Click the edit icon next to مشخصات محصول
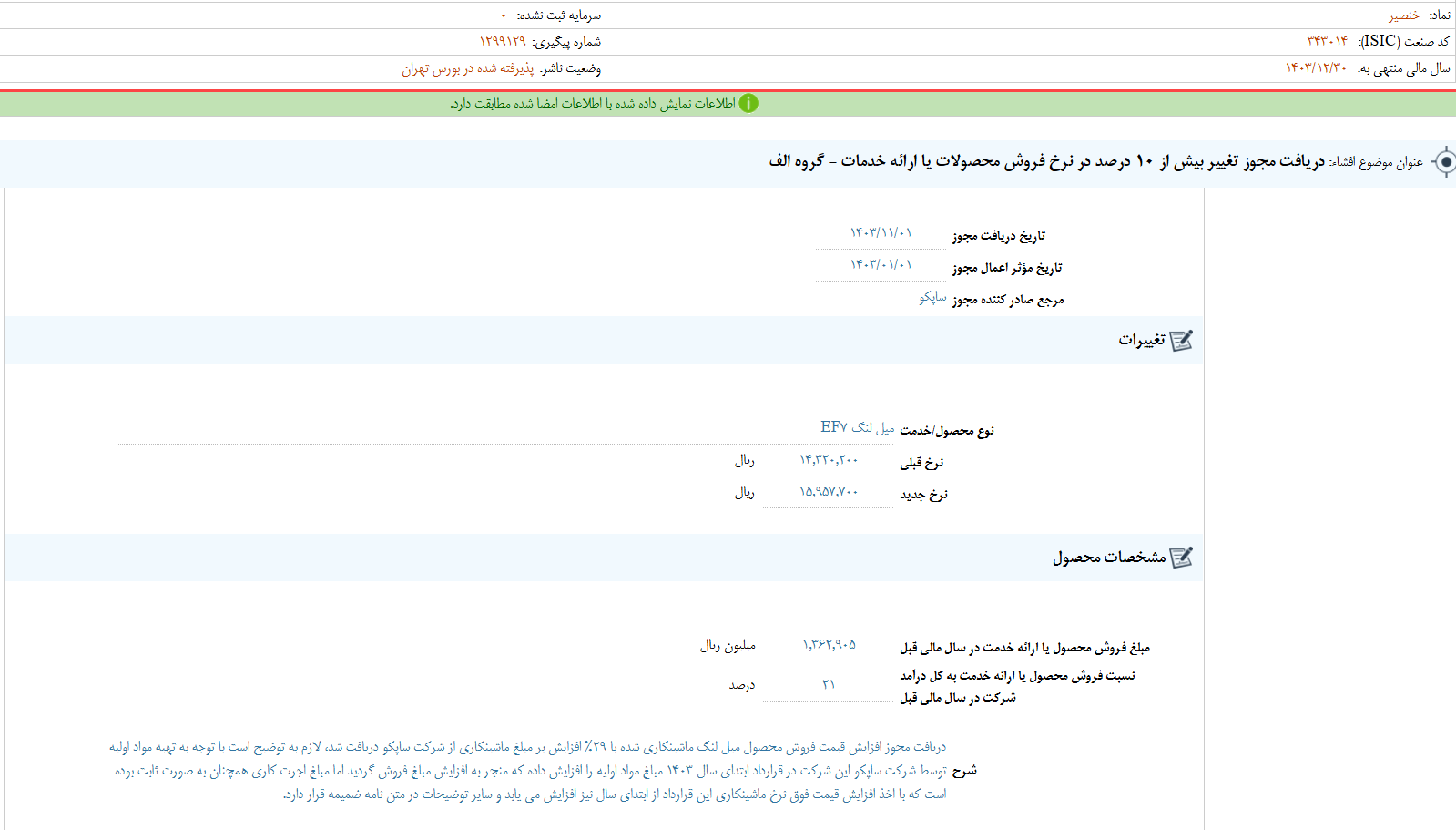Image resolution: width=1456 pixels, height=830 pixels. pos(1182,558)
